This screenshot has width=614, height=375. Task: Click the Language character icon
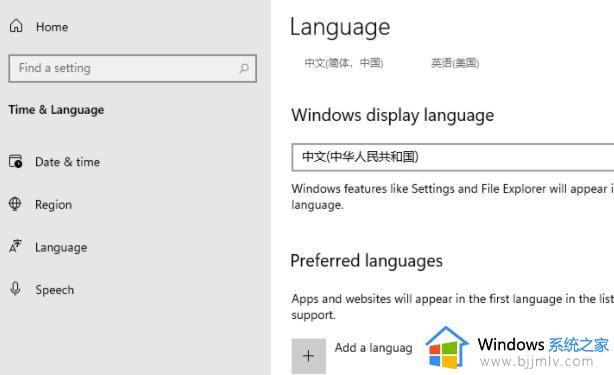point(15,247)
